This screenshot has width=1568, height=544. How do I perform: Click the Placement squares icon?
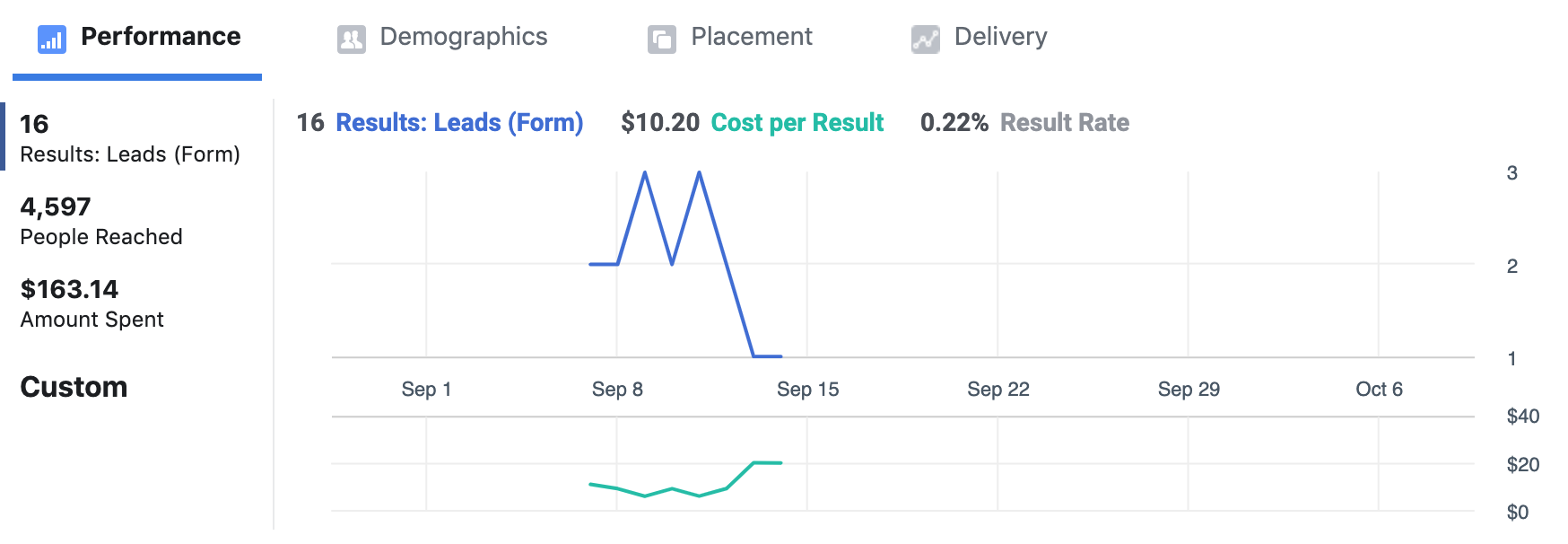click(662, 39)
